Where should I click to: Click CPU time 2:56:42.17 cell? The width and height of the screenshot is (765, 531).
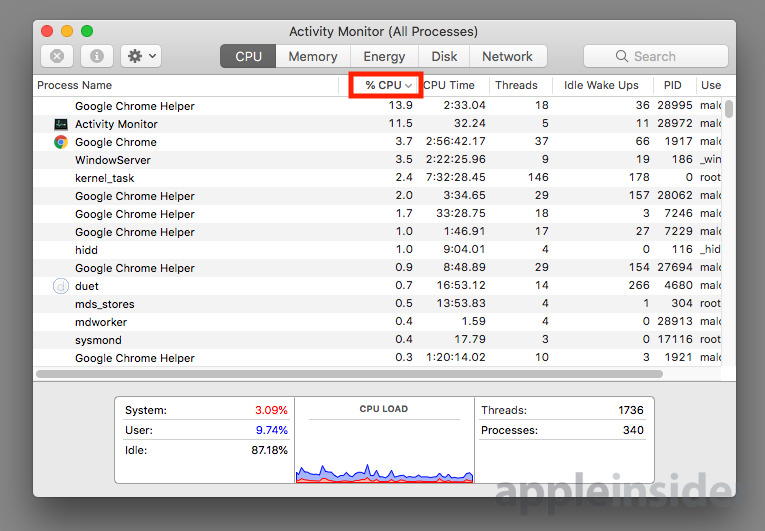pos(456,142)
